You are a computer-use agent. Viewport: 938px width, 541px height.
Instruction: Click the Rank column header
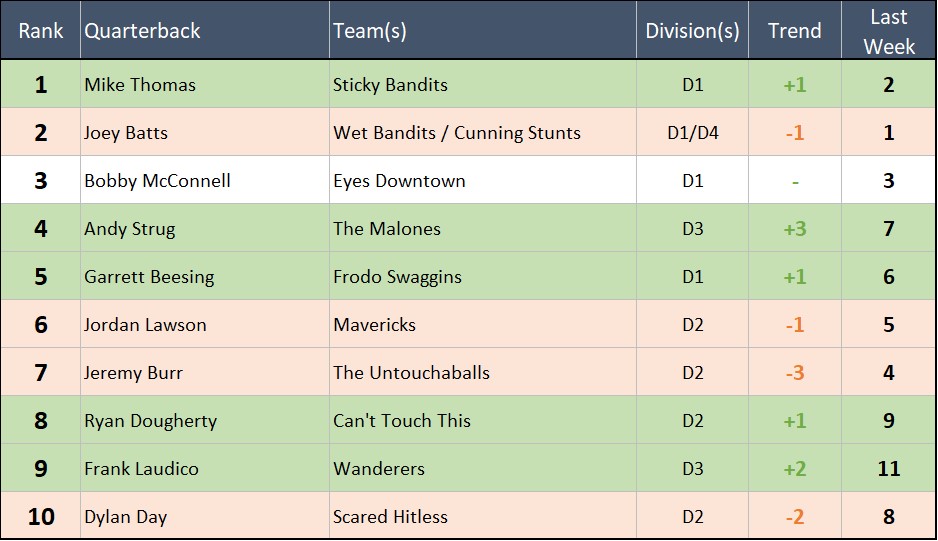[x=41, y=31]
